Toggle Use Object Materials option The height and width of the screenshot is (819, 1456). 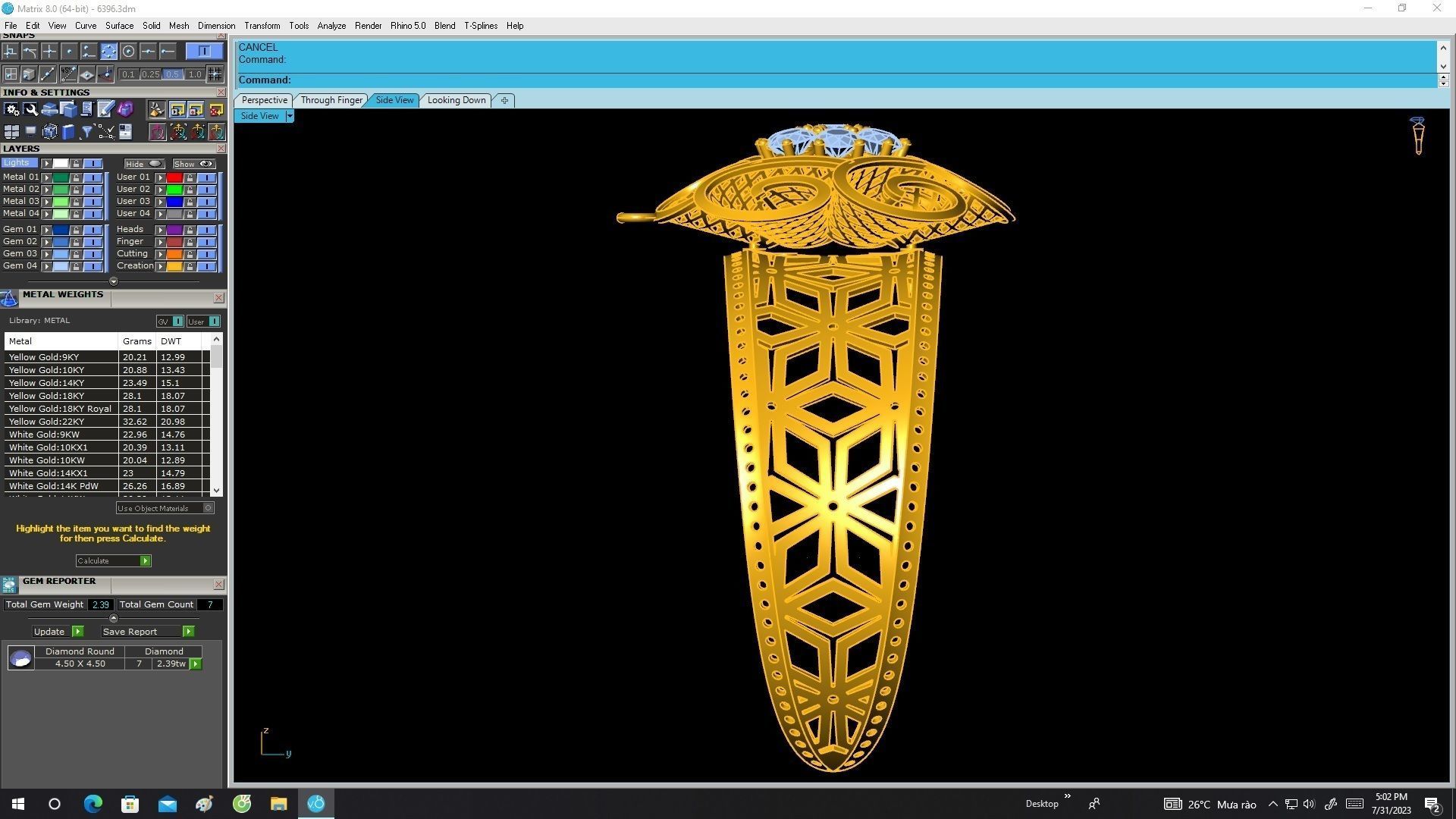click(165, 508)
